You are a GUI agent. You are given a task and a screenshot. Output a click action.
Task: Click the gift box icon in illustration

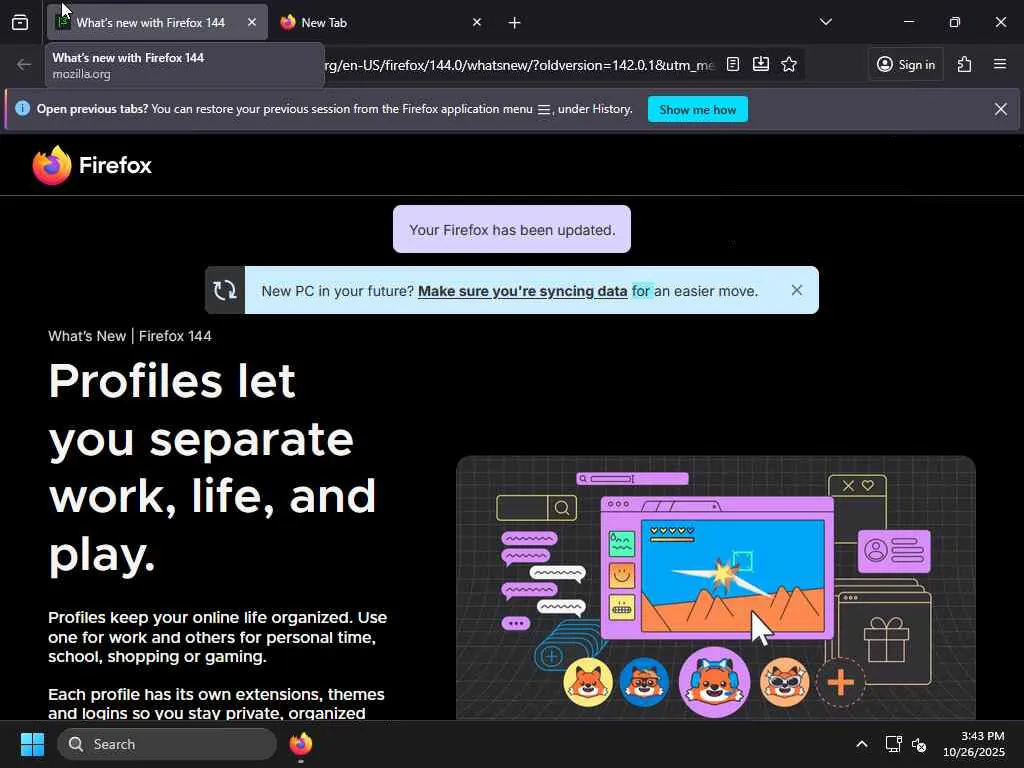pyautogui.click(x=886, y=640)
